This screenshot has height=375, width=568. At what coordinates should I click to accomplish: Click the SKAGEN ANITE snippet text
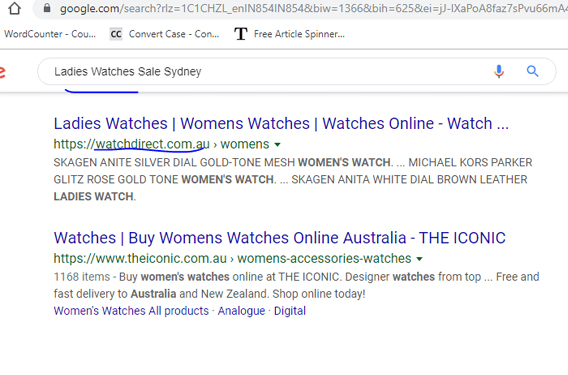click(293, 179)
